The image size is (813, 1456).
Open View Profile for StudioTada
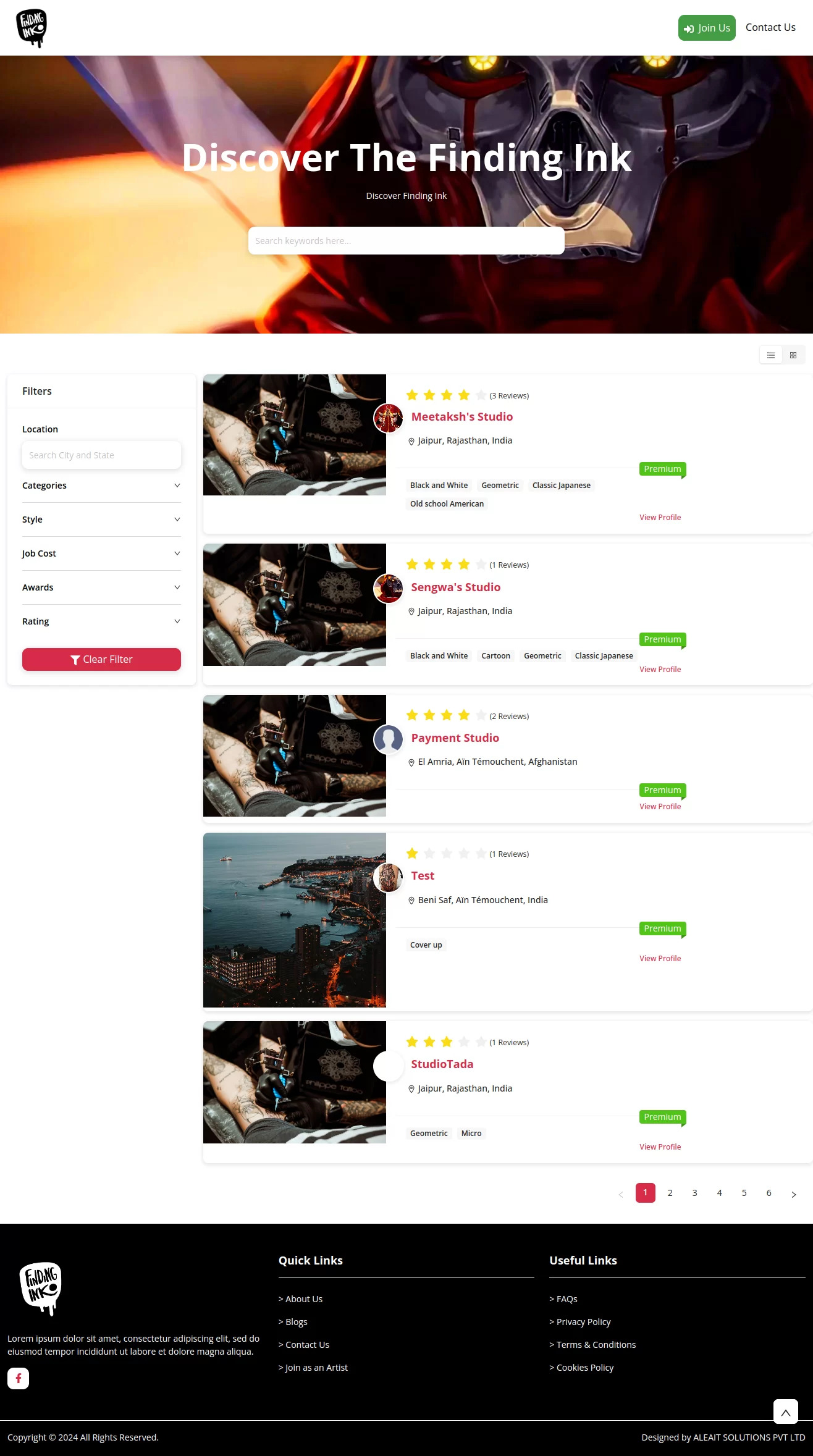point(660,1147)
